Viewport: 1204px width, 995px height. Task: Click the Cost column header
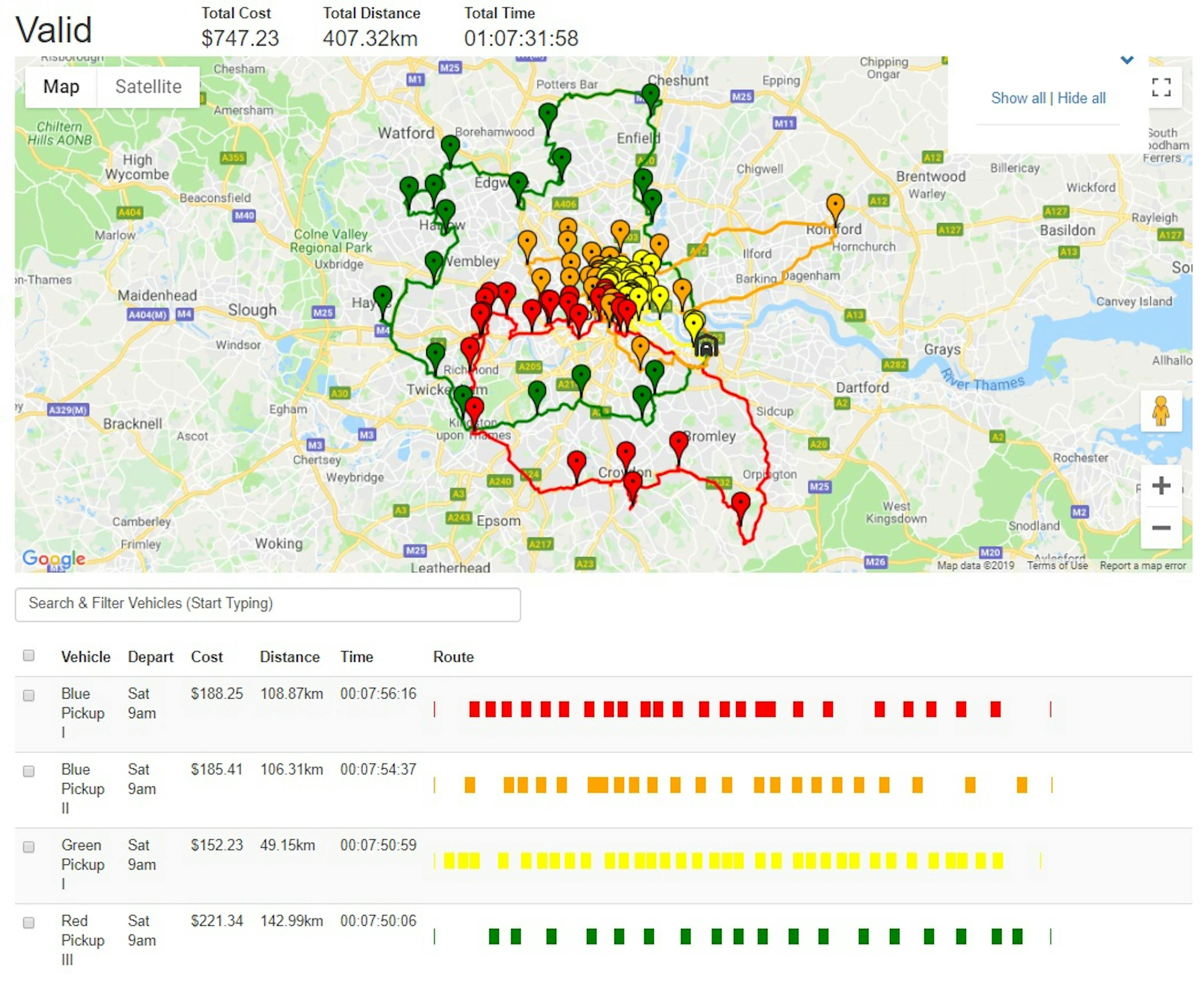207,657
